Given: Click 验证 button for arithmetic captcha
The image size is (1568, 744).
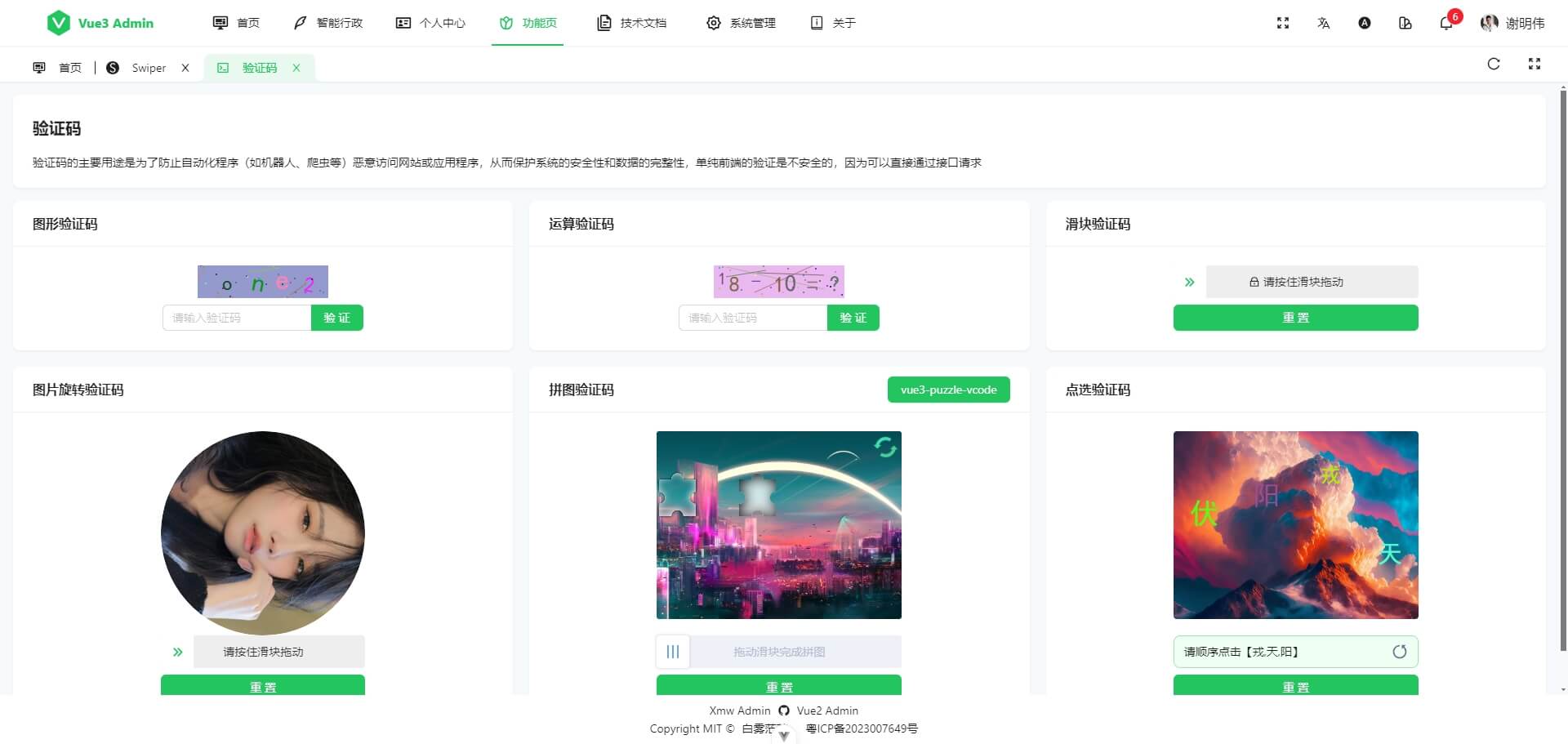Looking at the screenshot, I should point(853,318).
